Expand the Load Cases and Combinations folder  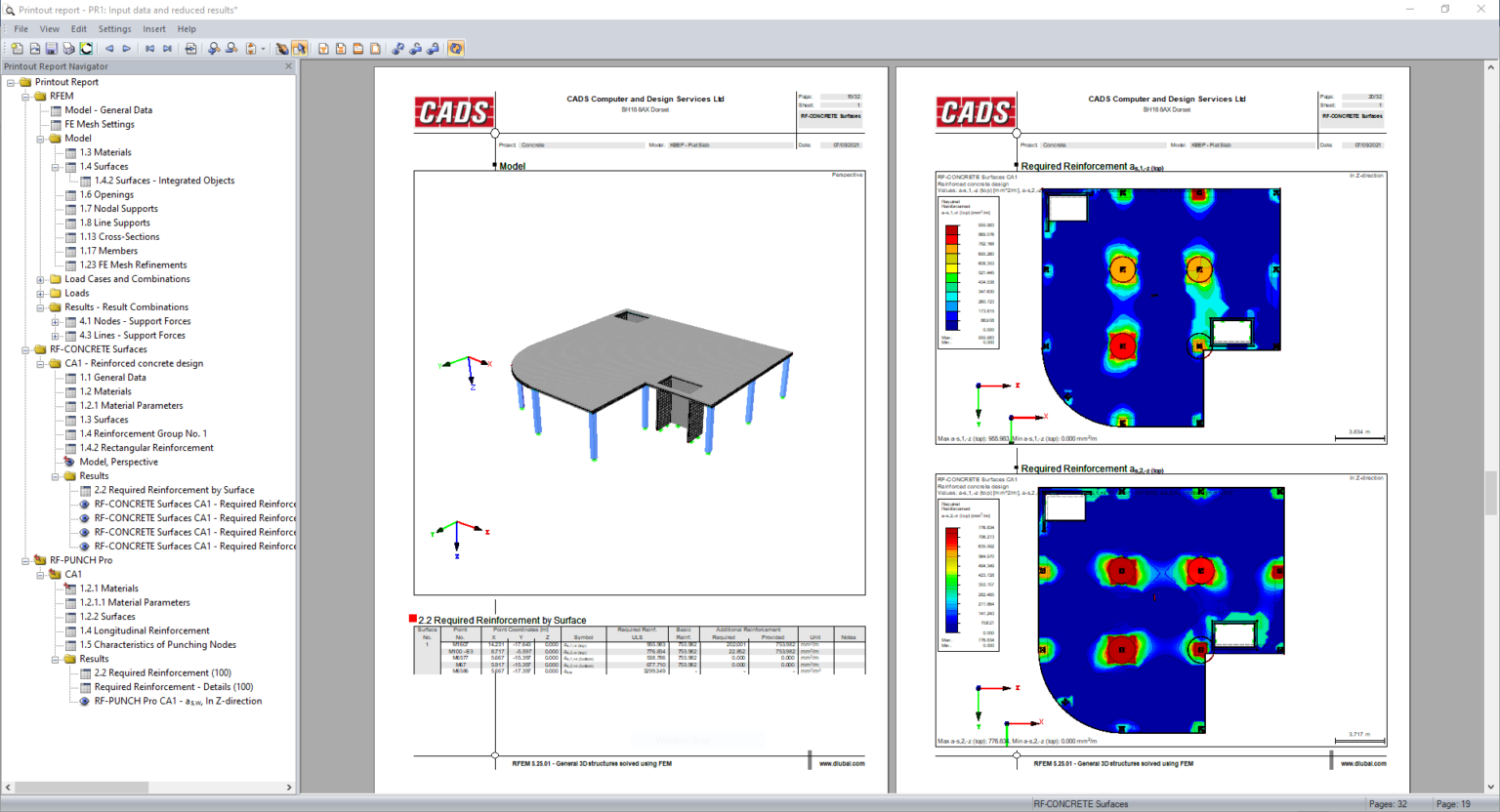(40, 279)
